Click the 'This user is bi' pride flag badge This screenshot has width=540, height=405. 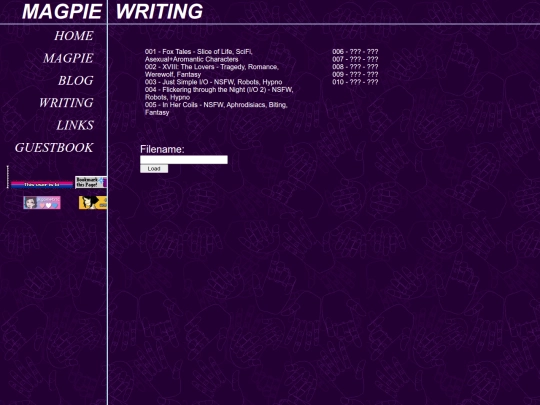42,185
